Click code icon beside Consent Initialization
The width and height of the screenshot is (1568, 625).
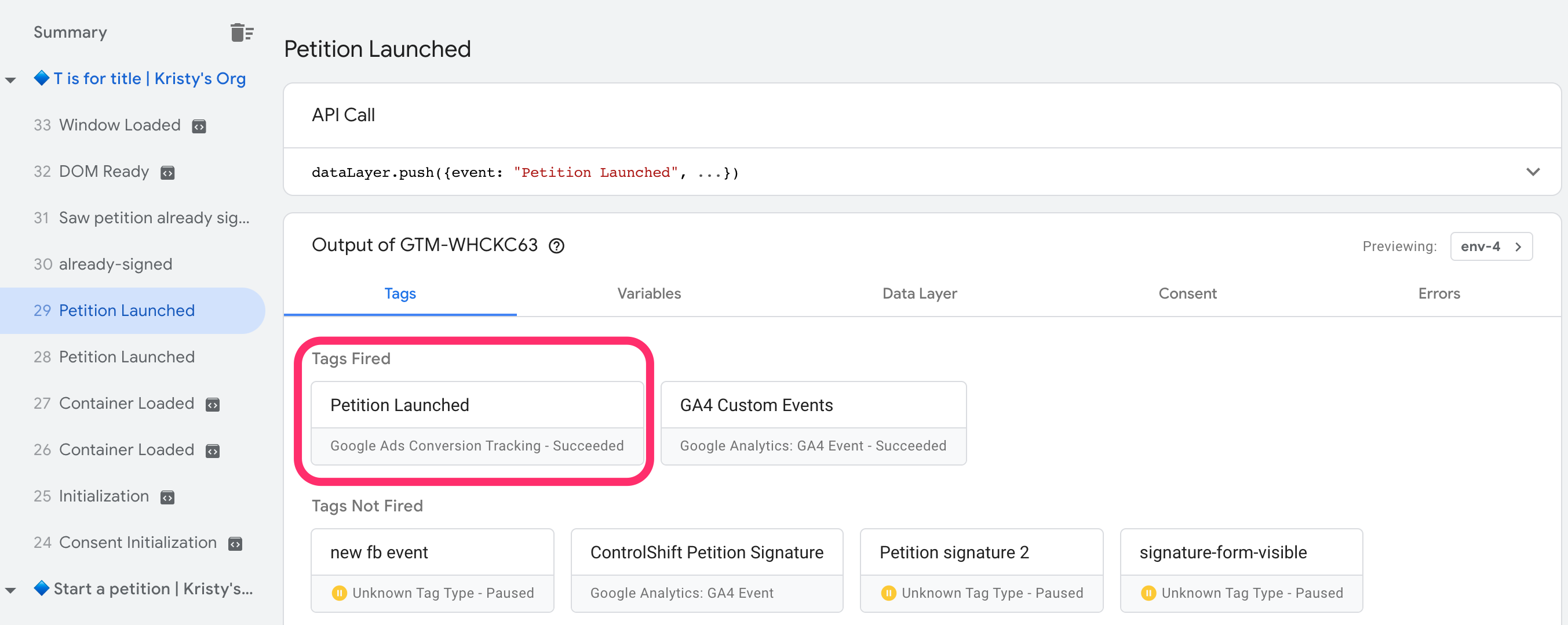(x=235, y=544)
